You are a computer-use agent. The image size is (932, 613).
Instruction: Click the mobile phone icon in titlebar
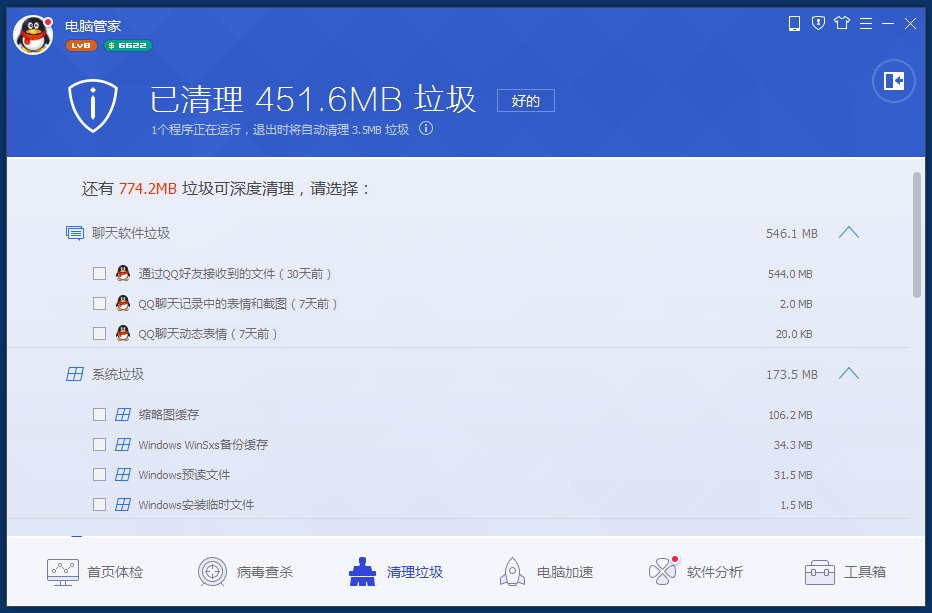794,23
